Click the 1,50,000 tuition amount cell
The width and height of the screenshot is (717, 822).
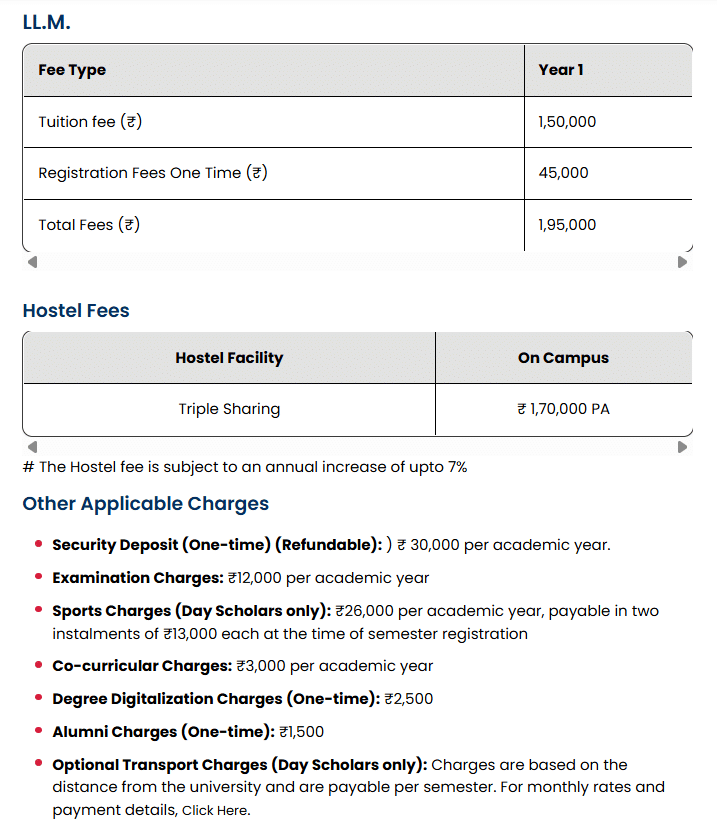click(x=566, y=122)
